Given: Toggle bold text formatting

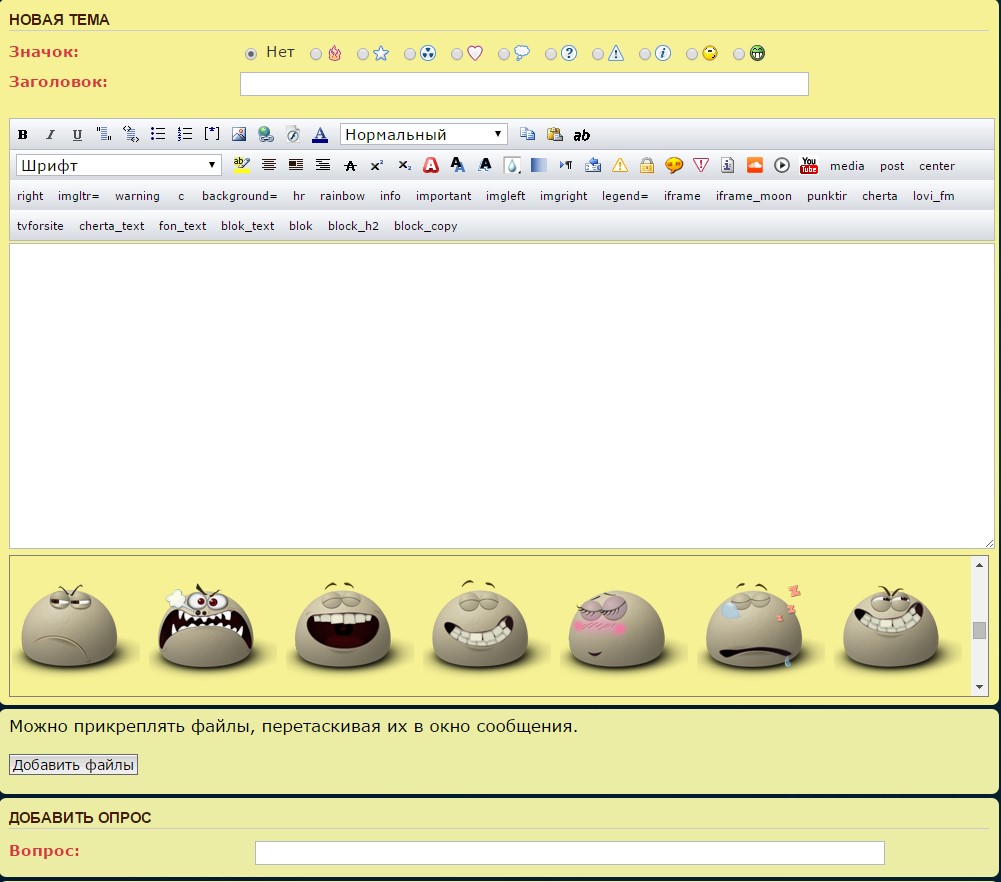Looking at the screenshot, I should [x=23, y=135].
